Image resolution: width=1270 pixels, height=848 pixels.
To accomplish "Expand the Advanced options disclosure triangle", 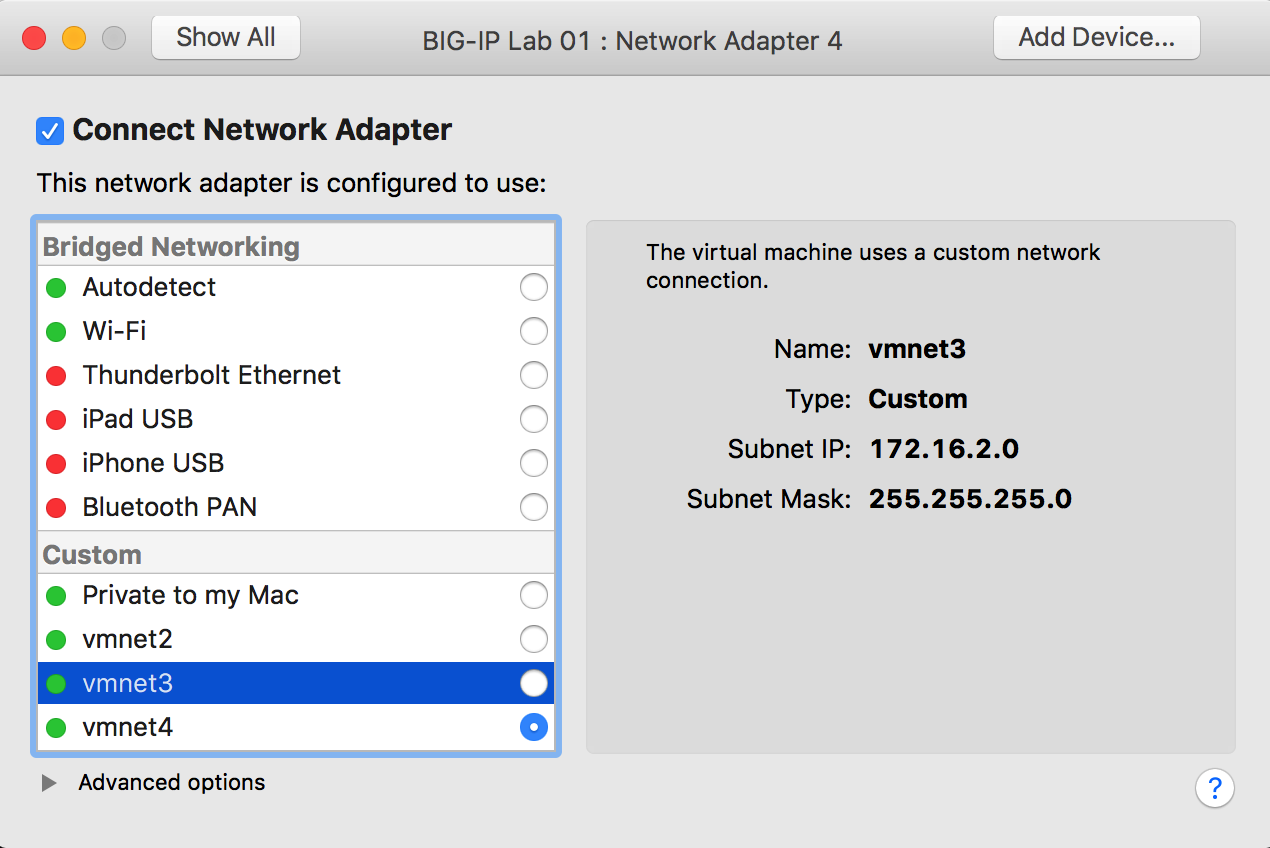I will pos(49,783).
